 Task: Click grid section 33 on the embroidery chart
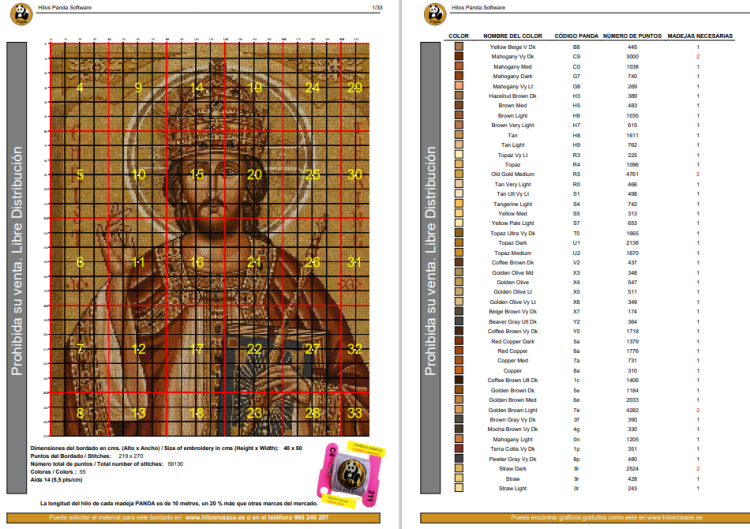point(354,412)
